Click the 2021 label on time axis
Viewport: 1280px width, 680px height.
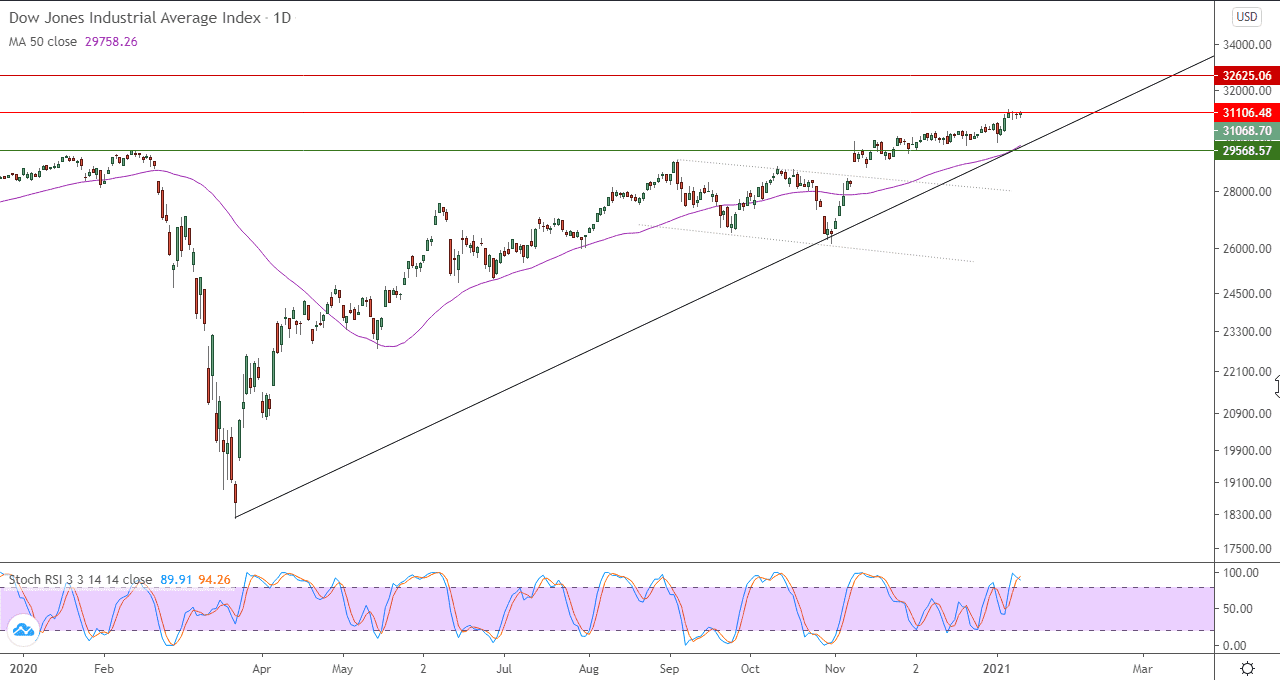[x=996, y=667]
